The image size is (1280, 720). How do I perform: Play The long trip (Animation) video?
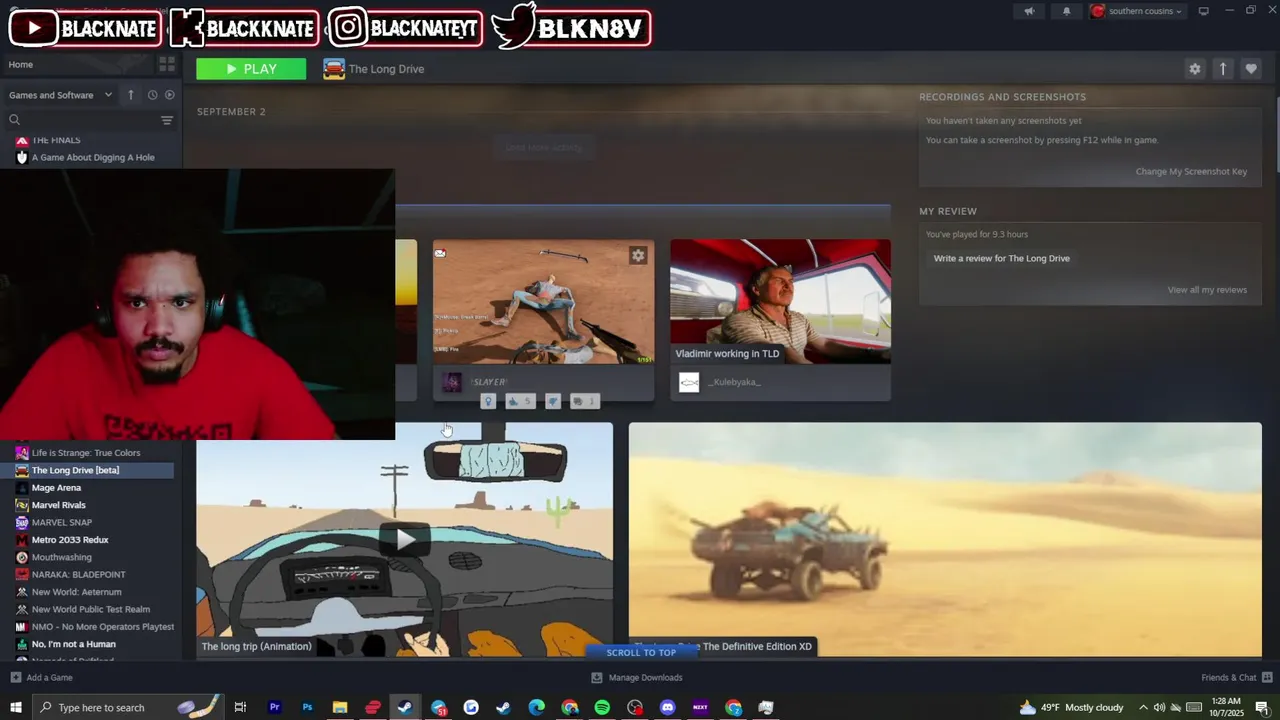tap(404, 539)
